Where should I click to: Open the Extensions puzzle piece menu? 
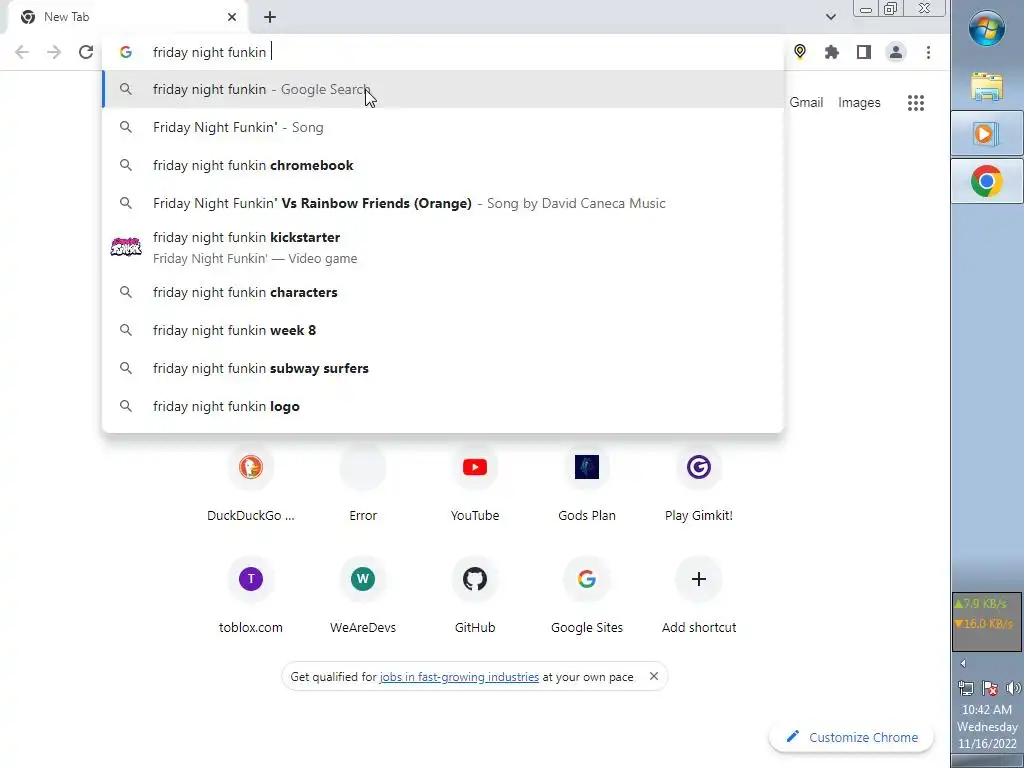831,52
